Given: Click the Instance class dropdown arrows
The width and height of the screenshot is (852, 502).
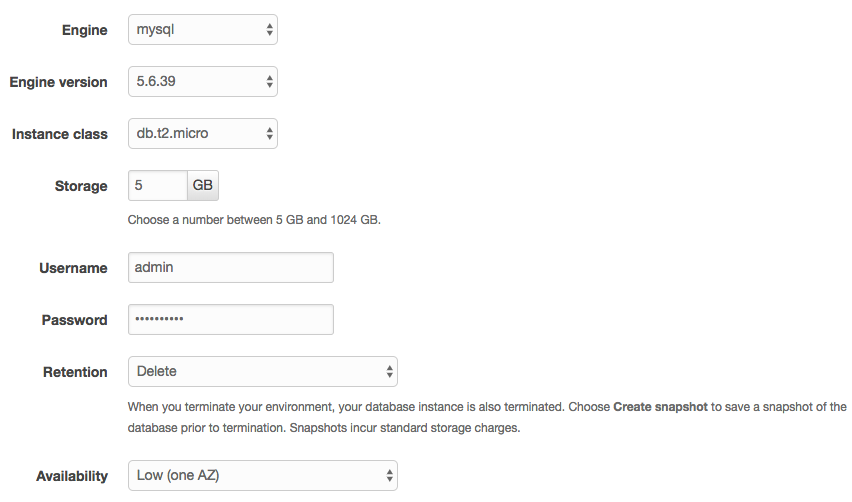Looking at the screenshot, I should tap(270, 134).
